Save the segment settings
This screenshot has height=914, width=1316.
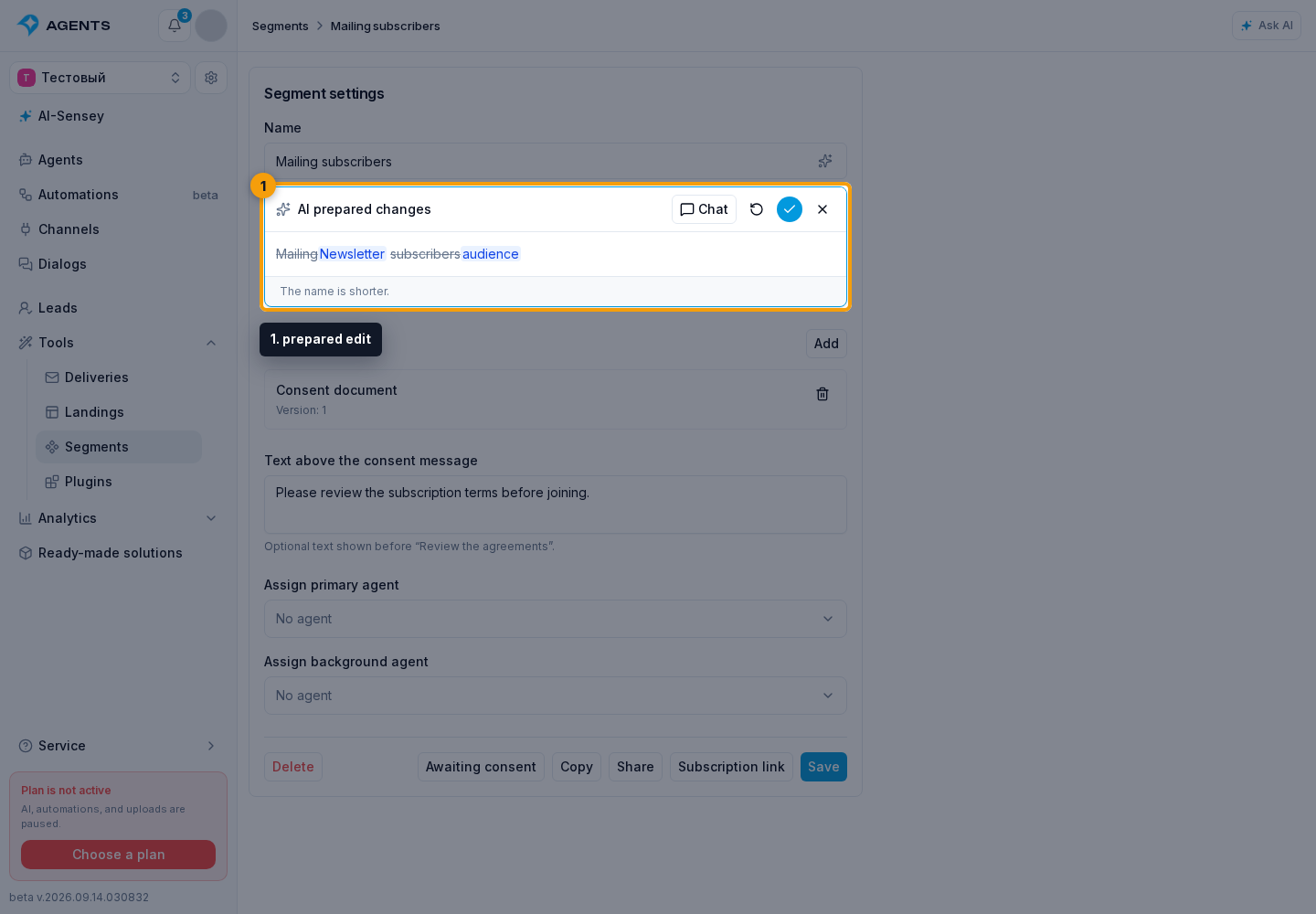point(823,767)
